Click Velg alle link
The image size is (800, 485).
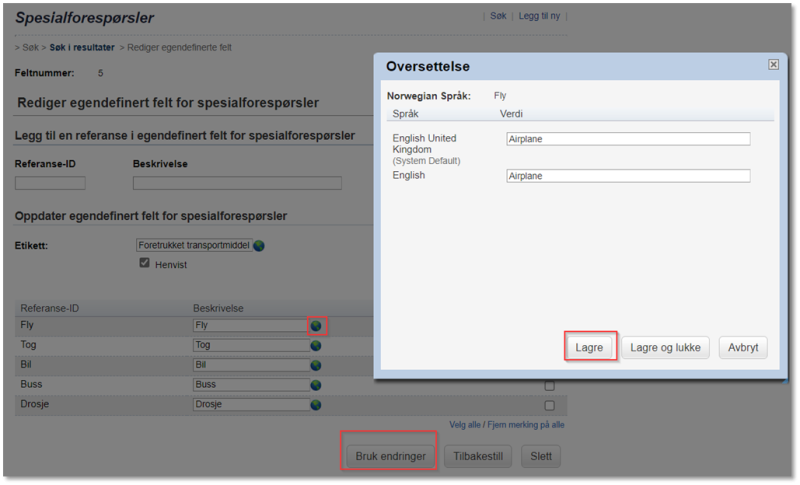(x=465, y=425)
